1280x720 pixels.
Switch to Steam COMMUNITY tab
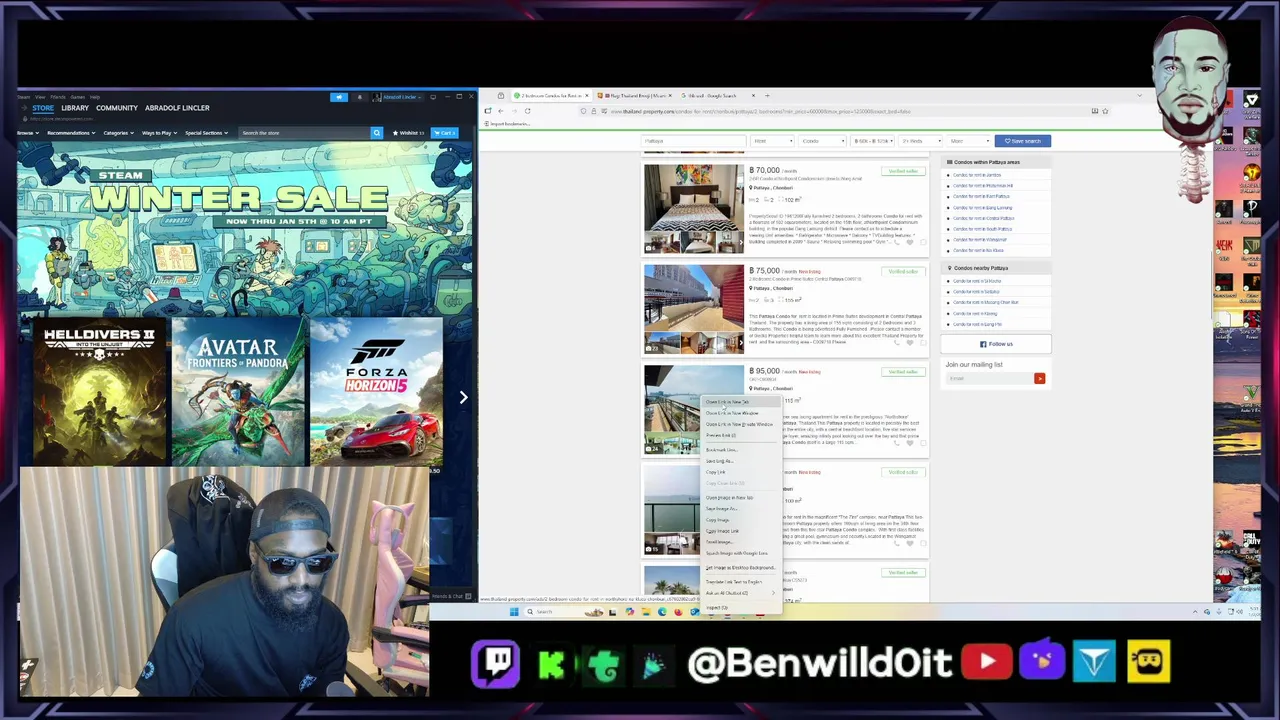point(117,108)
